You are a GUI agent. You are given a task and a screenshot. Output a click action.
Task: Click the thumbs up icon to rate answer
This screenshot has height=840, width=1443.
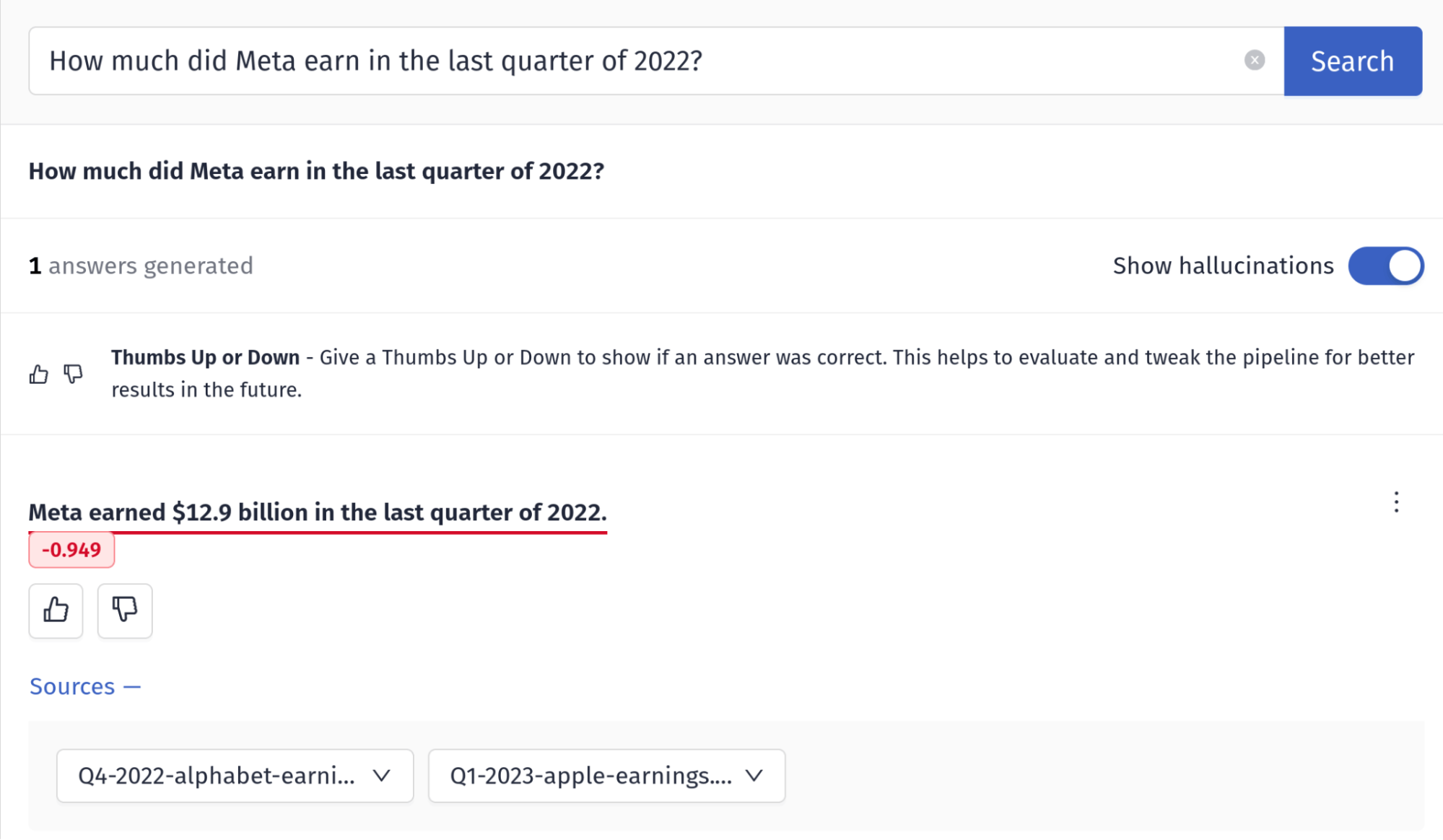pyautogui.click(x=56, y=610)
